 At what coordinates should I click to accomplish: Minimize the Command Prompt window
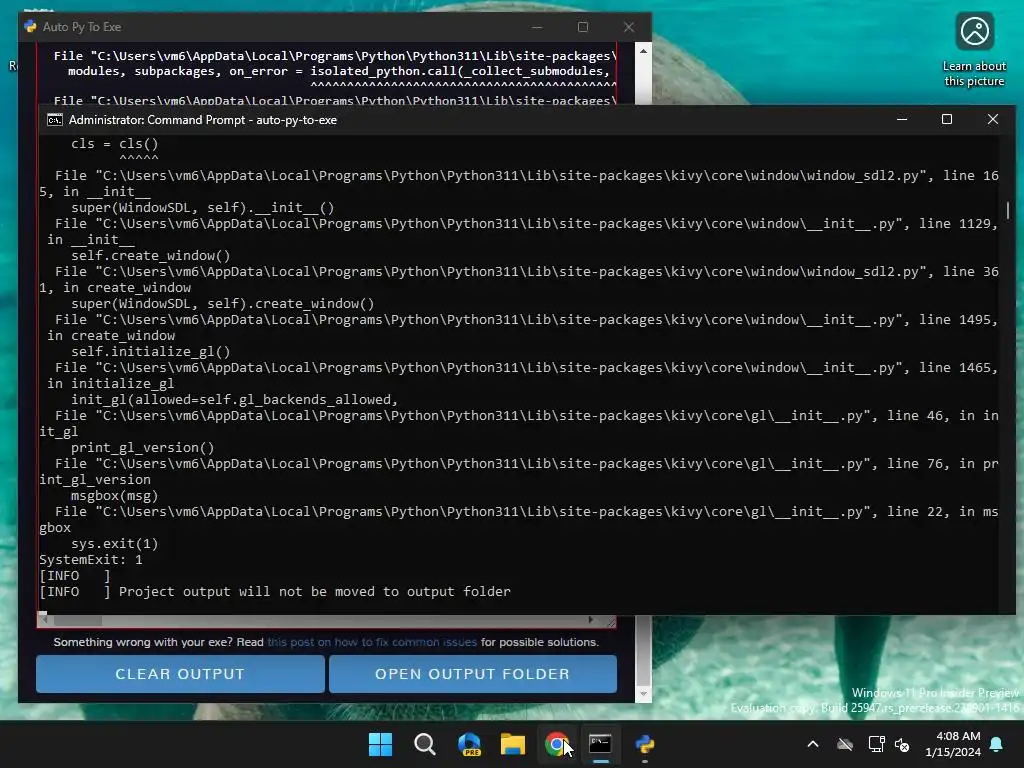902,120
